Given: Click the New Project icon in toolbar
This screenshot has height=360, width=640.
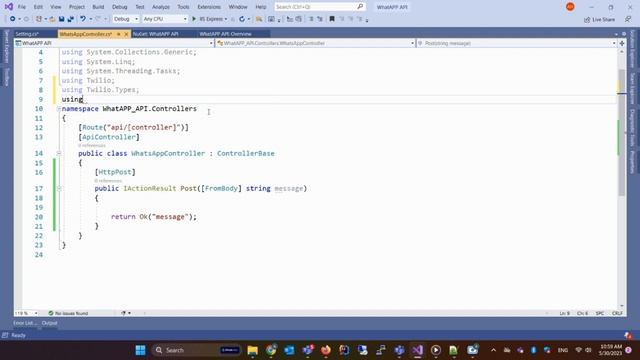Looking at the screenshot, I should click(x=39, y=19).
